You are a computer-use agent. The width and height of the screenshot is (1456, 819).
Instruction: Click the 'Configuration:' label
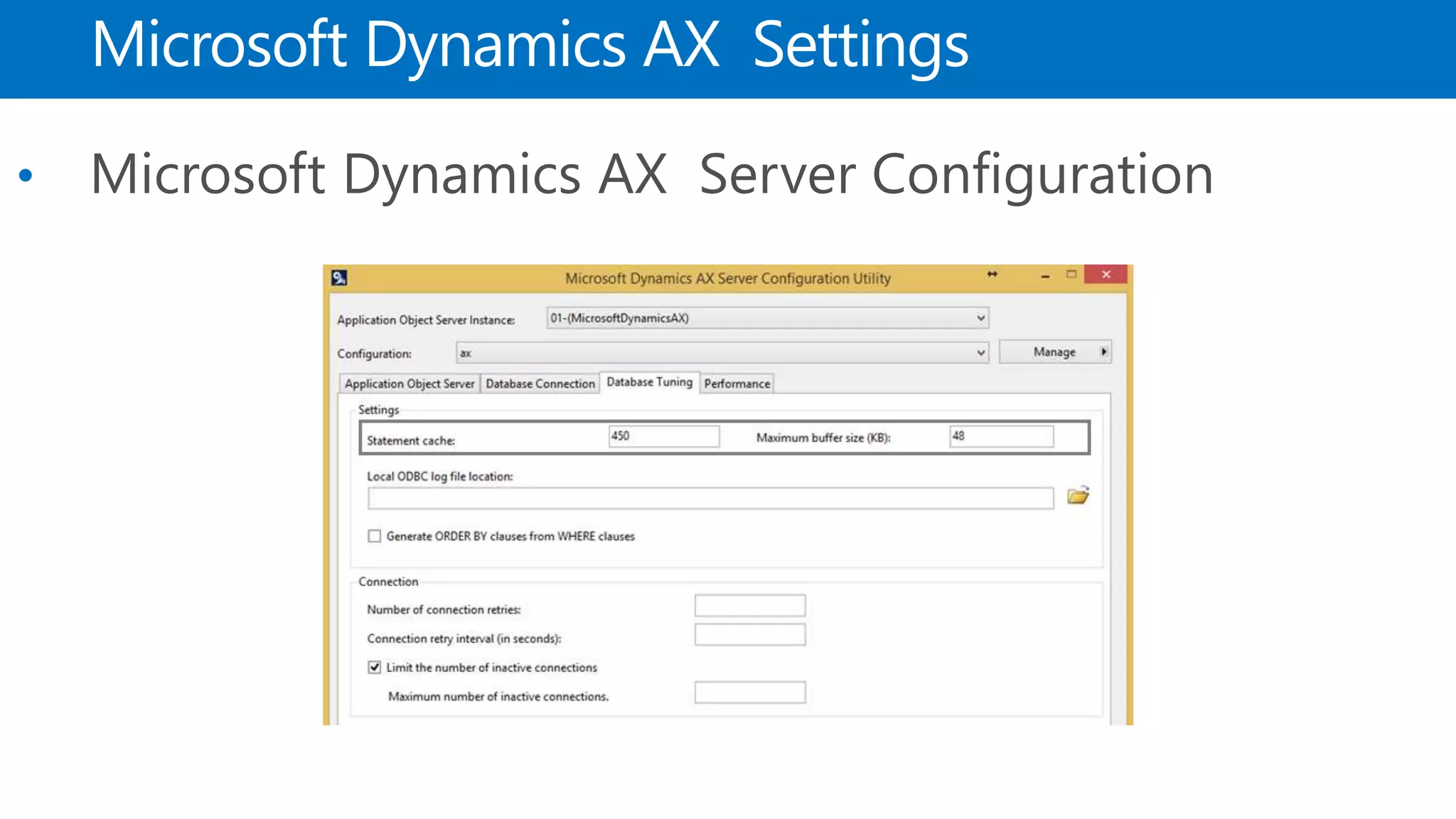click(x=374, y=354)
